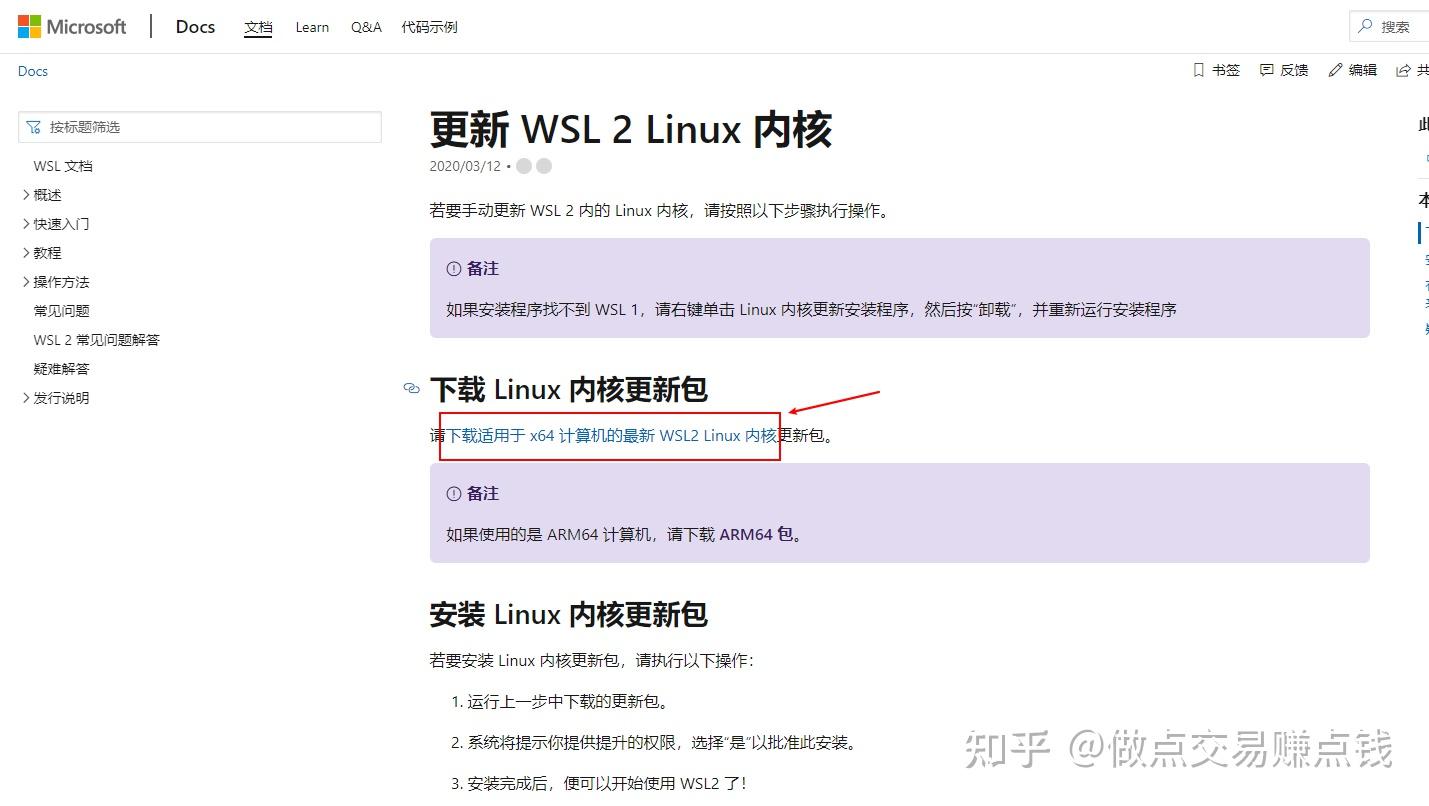Click the Docs breadcrumb link
Image resolution: width=1429 pixels, height=806 pixels.
tap(32, 70)
